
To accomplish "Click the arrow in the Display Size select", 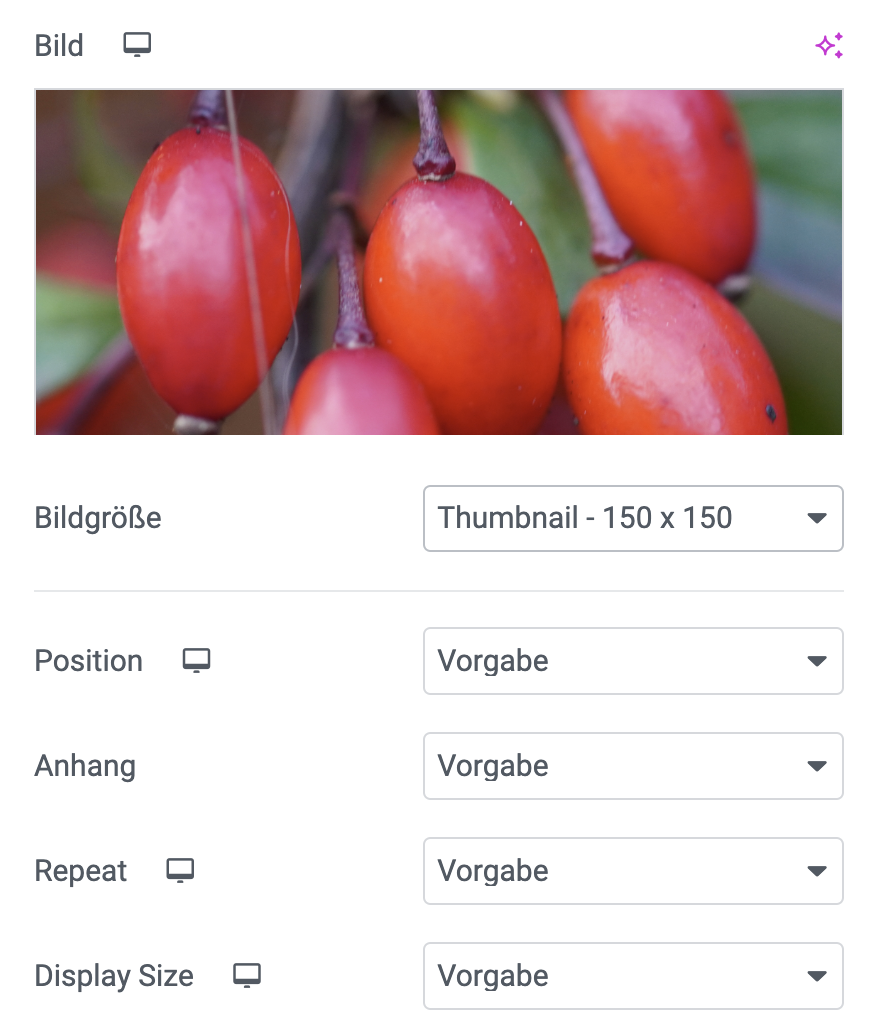I will click(x=817, y=976).
